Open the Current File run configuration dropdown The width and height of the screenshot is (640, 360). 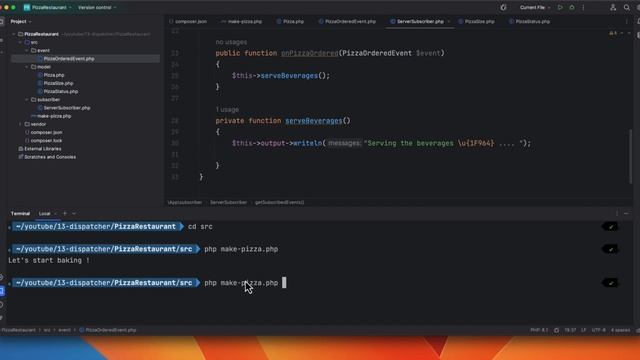coord(535,7)
